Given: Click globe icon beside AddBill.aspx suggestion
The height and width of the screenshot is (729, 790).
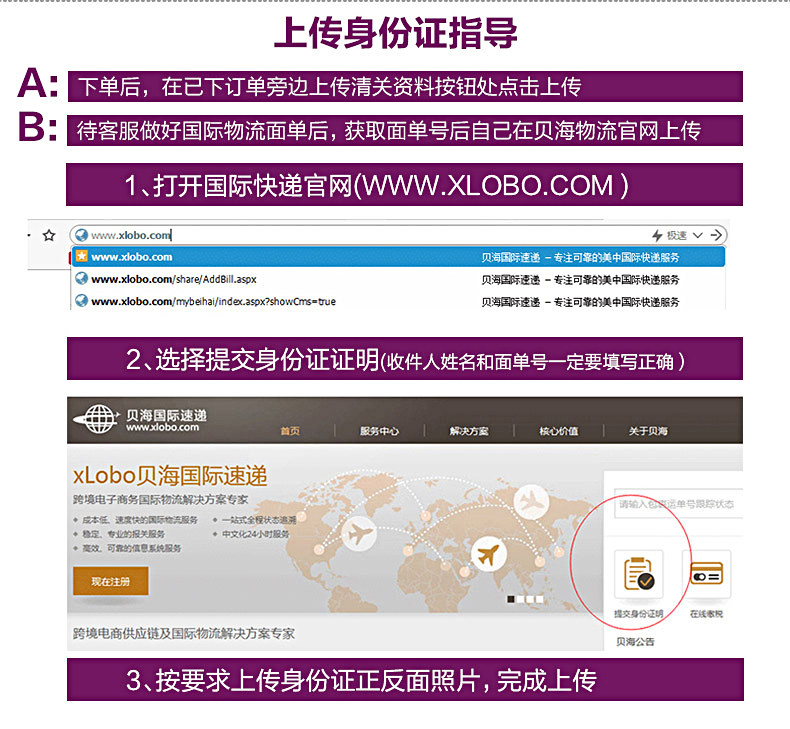Looking at the screenshot, I should point(82,279).
